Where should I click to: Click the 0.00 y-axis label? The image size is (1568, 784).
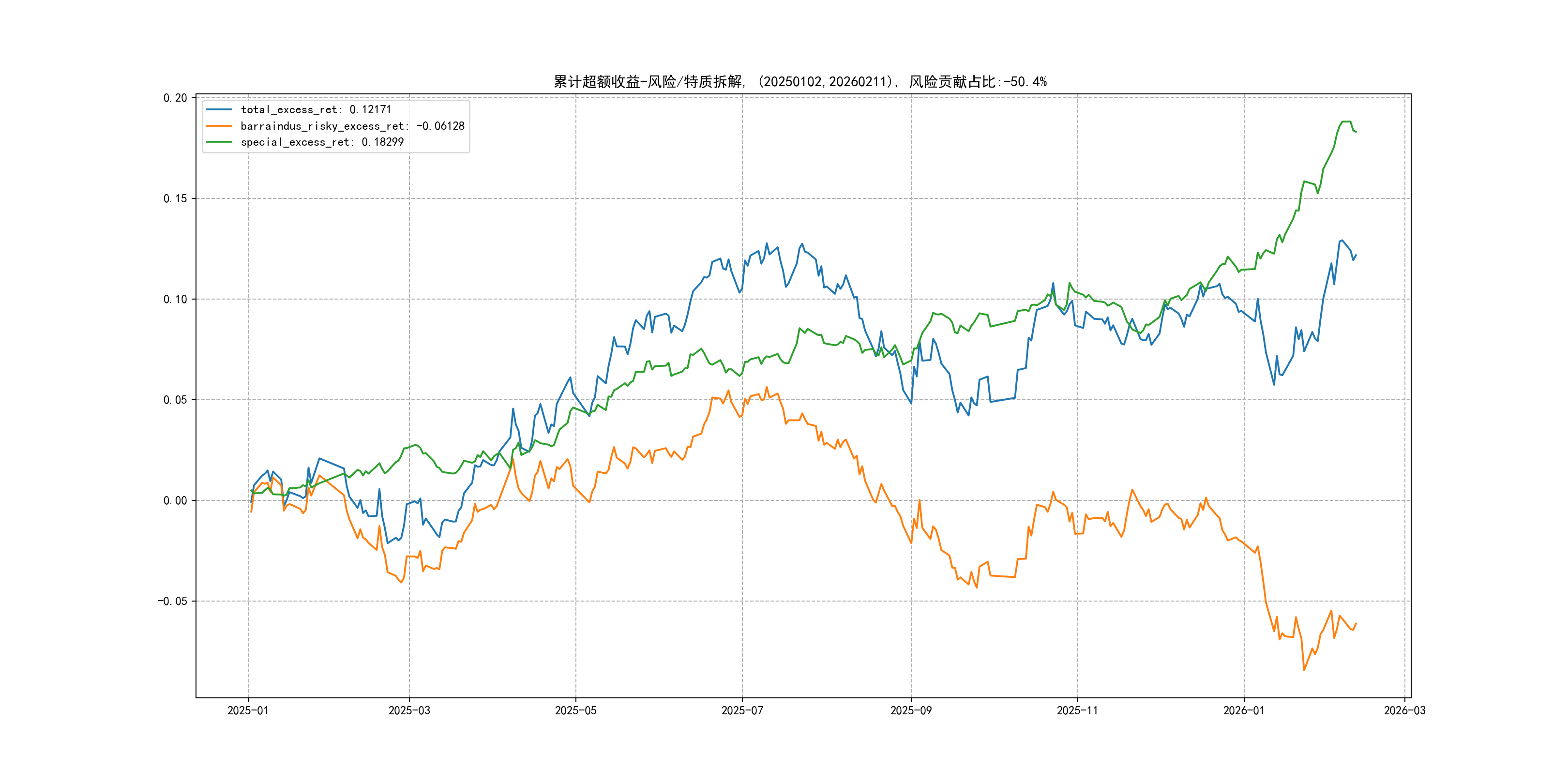(x=175, y=500)
